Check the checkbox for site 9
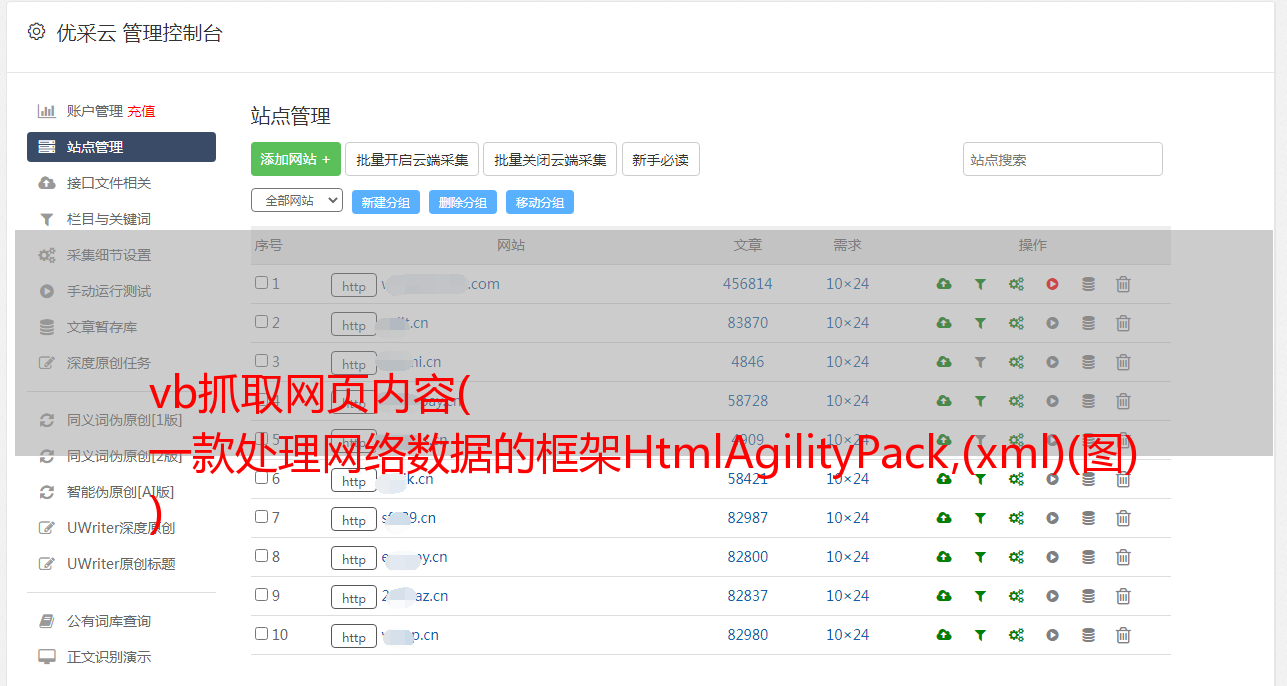The height and width of the screenshot is (686, 1287). coord(261,595)
